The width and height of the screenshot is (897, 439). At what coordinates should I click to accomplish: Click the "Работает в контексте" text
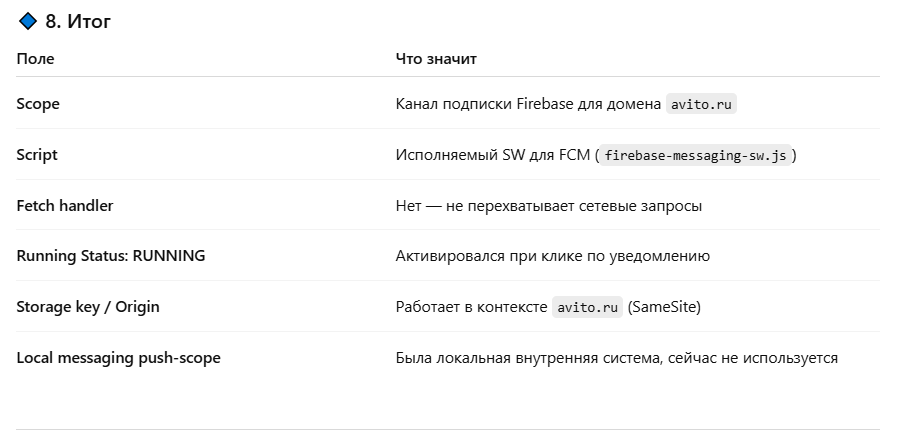pyautogui.click(x=471, y=307)
